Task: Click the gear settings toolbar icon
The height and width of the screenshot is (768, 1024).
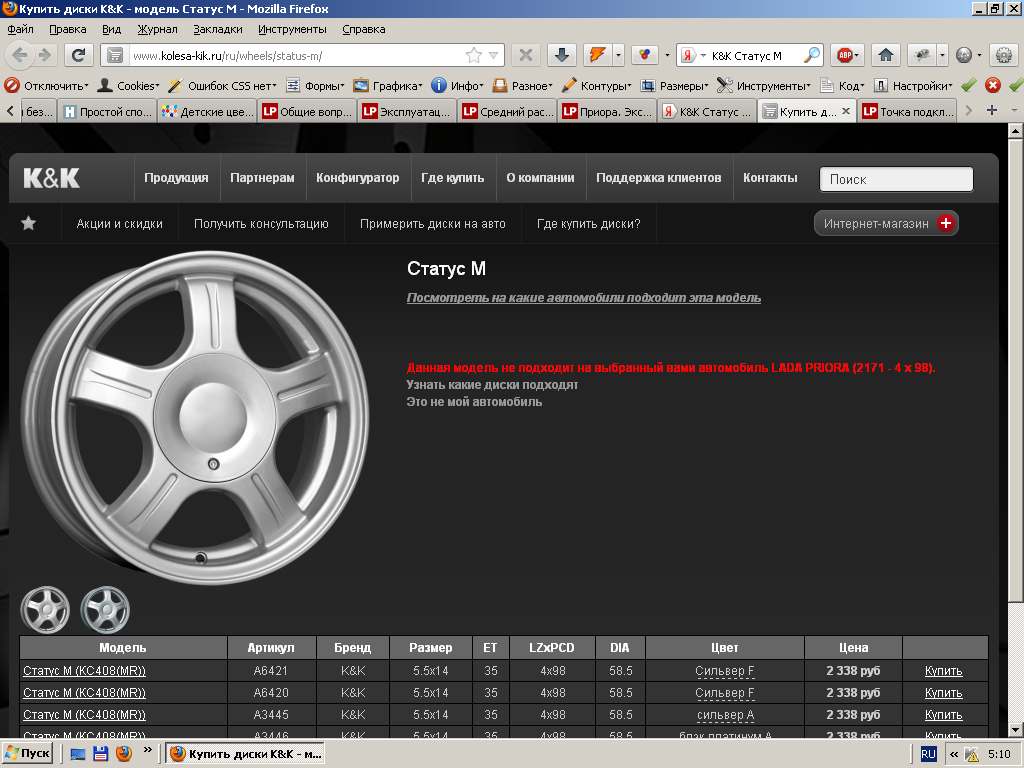Action: [1004, 56]
